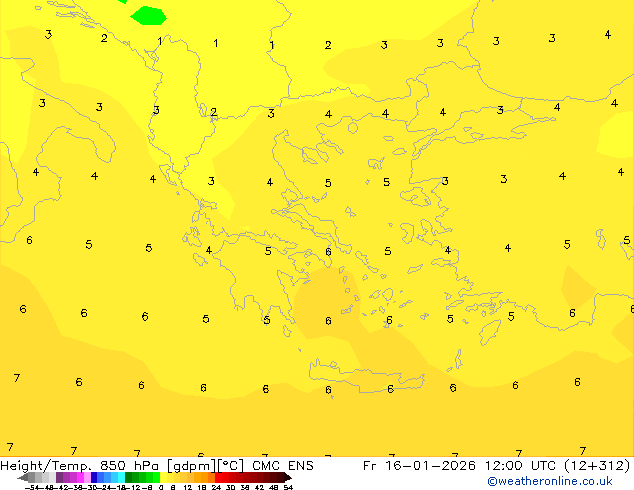Image resolution: width=634 pixels, height=490 pixels.
Task: Pick the cyan legend swatch near -18
Action: click(121, 478)
